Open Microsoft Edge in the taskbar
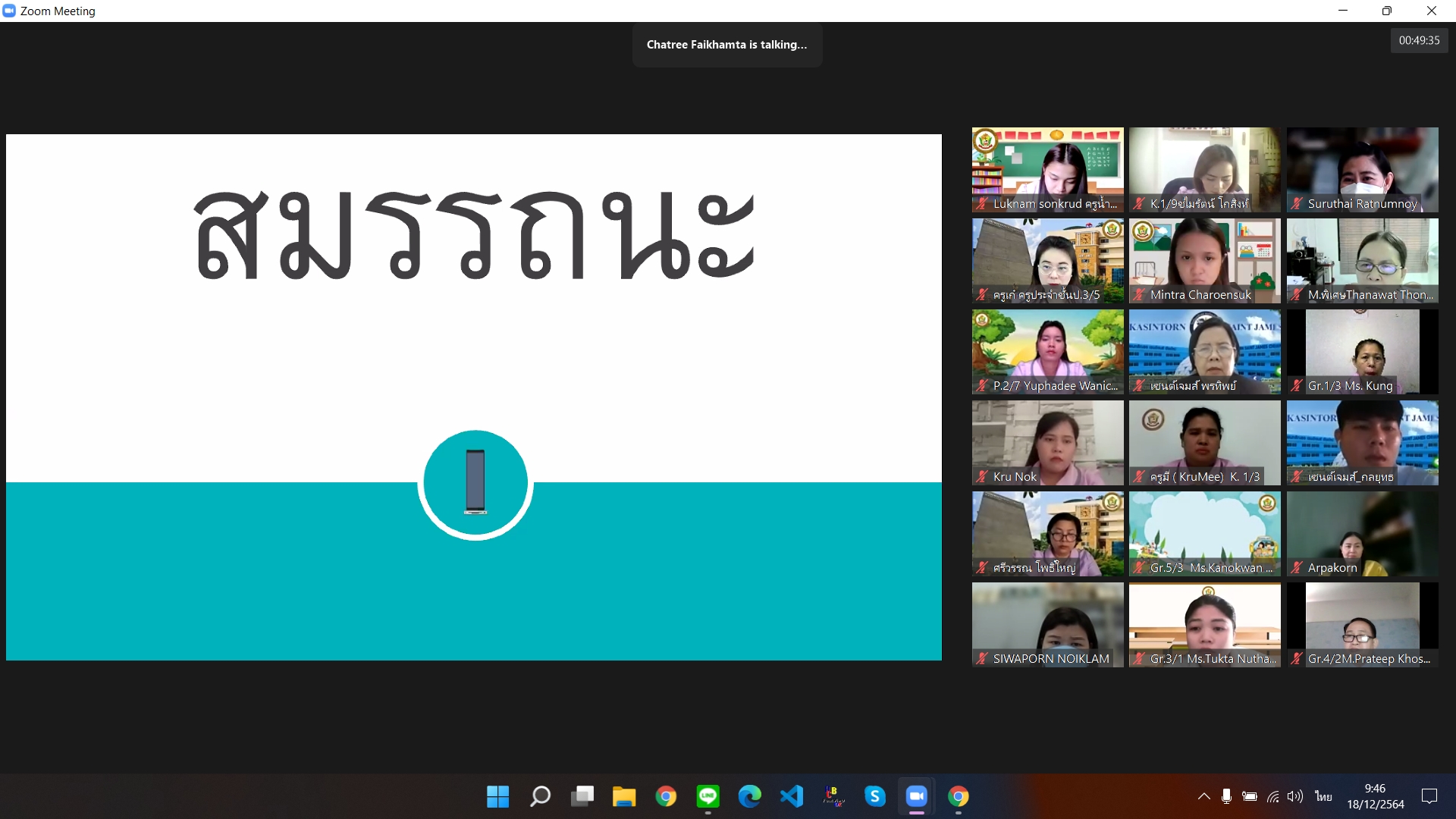Screen dimensions: 1456x819 [749, 796]
